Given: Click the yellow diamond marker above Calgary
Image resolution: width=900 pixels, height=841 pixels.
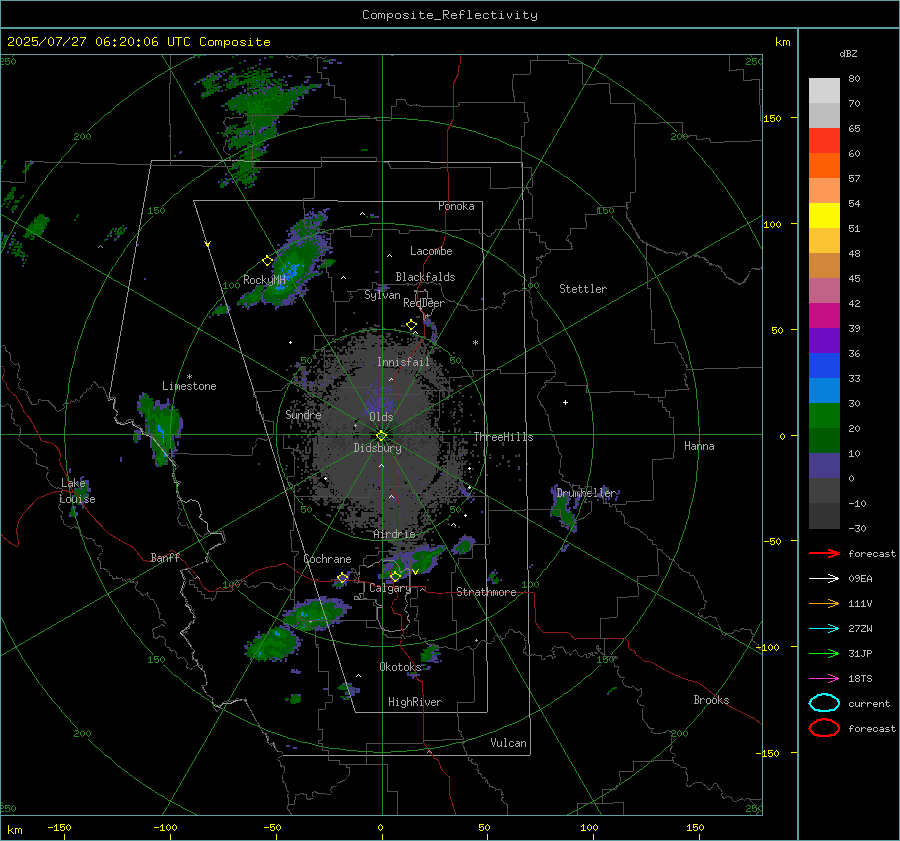Looking at the screenshot, I should [x=395, y=576].
